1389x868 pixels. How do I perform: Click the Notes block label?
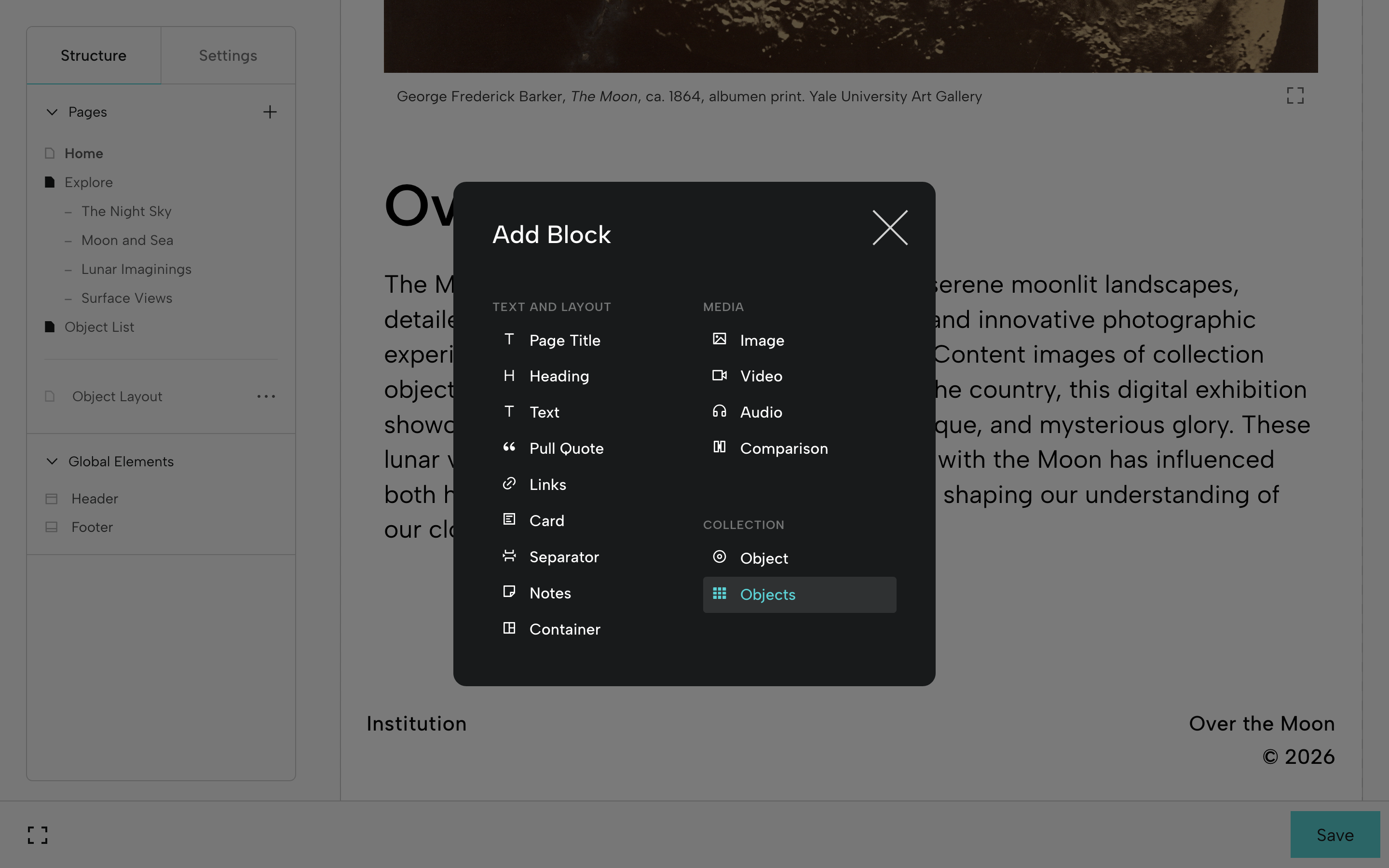click(550, 593)
